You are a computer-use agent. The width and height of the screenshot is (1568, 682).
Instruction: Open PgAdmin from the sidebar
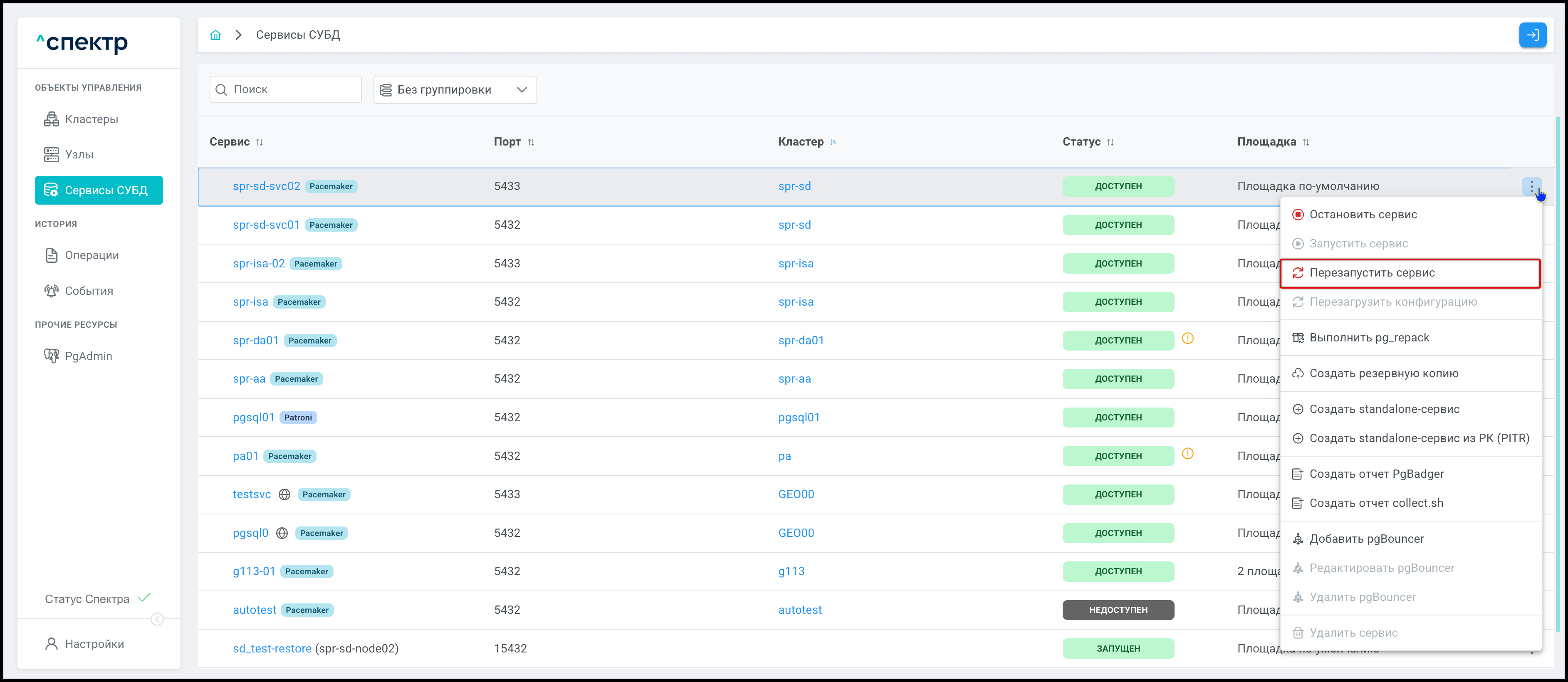coord(88,356)
